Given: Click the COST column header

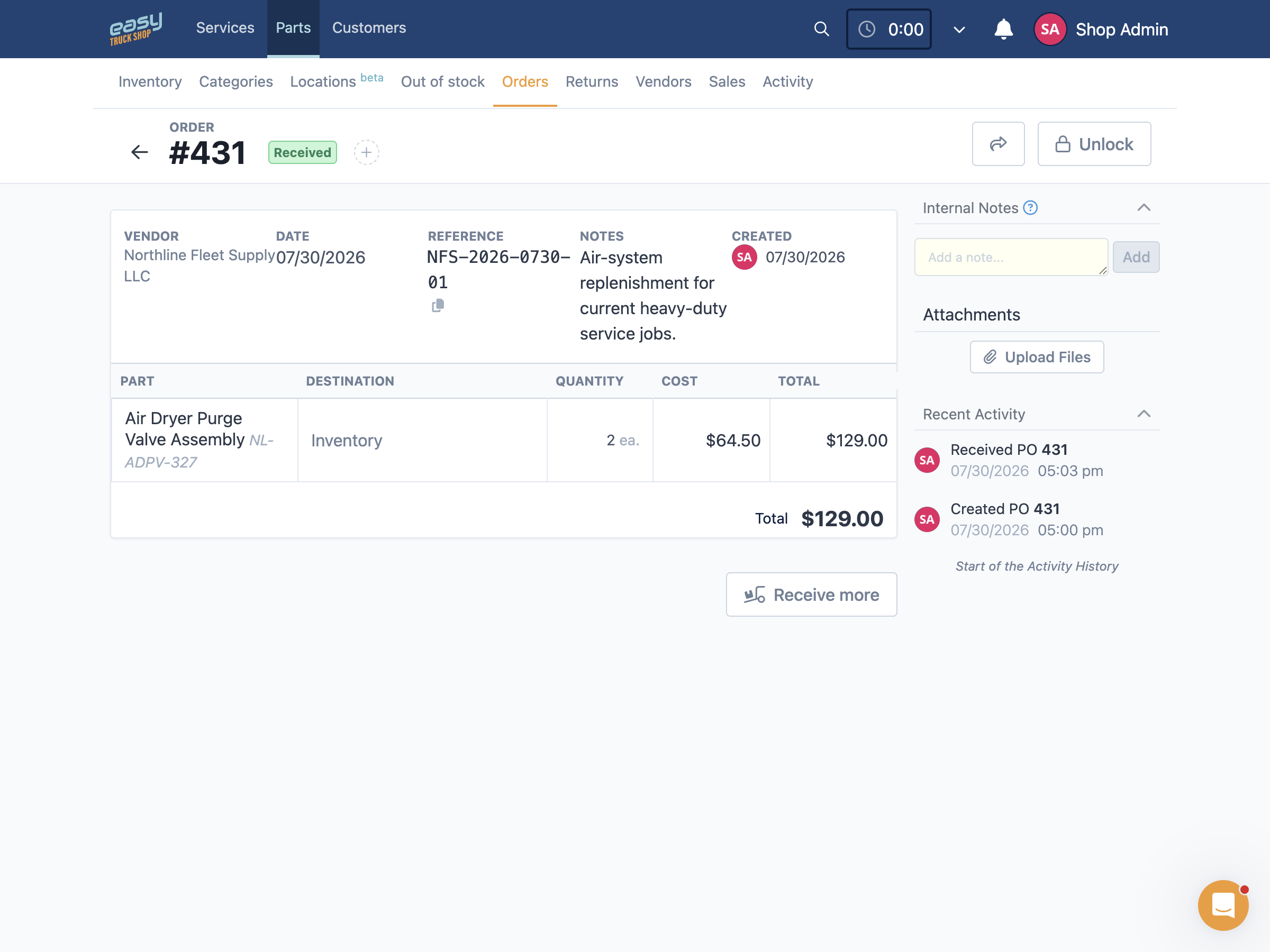Looking at the screenshot, I should coord(679,381).
